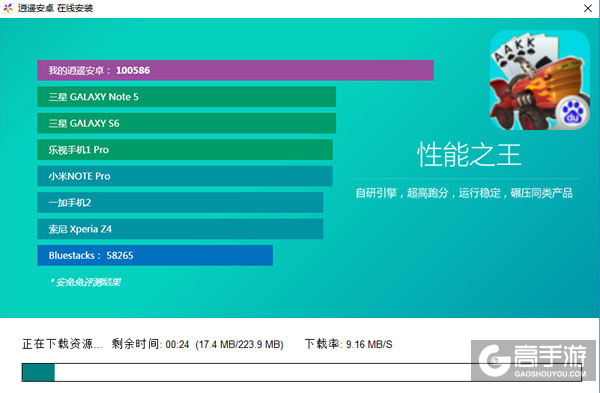Select the 三星 GALAXY Note 5 bar
The width and height of the screenshot is (600, 393).
[186, 97]
